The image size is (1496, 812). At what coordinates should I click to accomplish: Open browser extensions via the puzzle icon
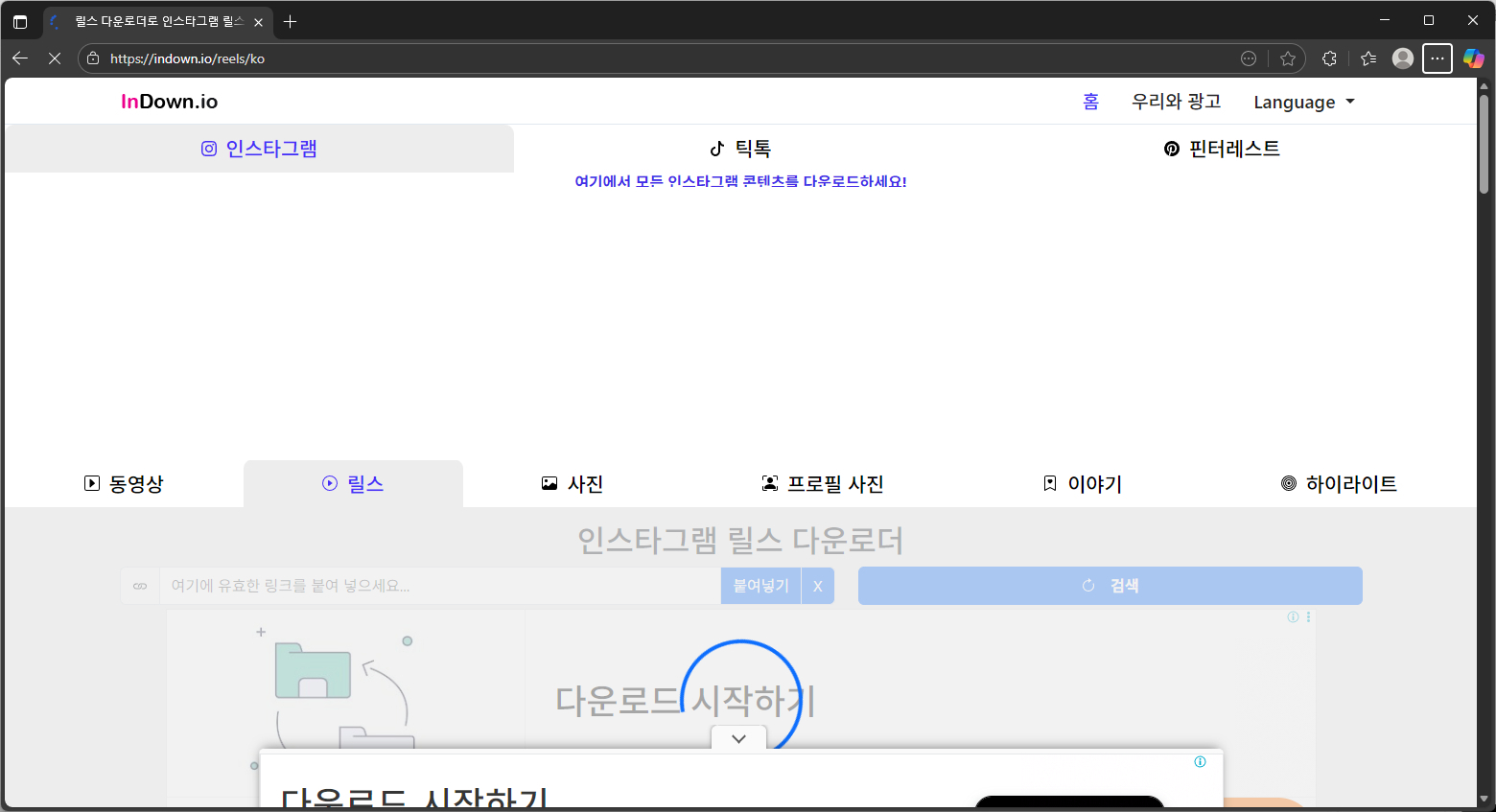[1329, 58]
